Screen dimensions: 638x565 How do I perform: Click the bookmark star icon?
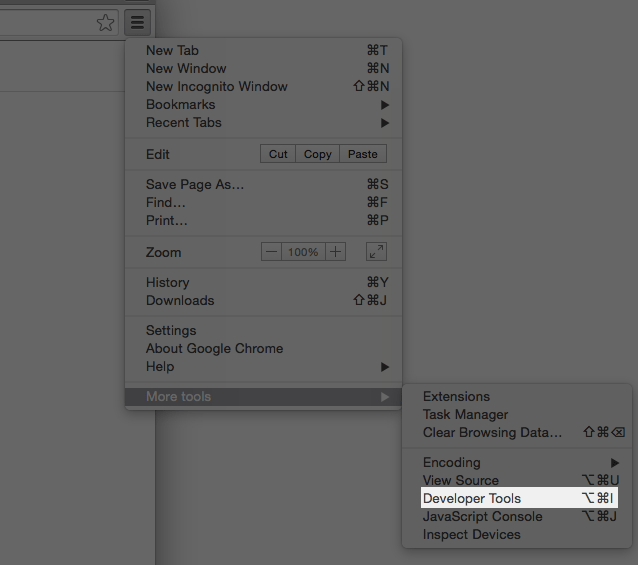105,23
